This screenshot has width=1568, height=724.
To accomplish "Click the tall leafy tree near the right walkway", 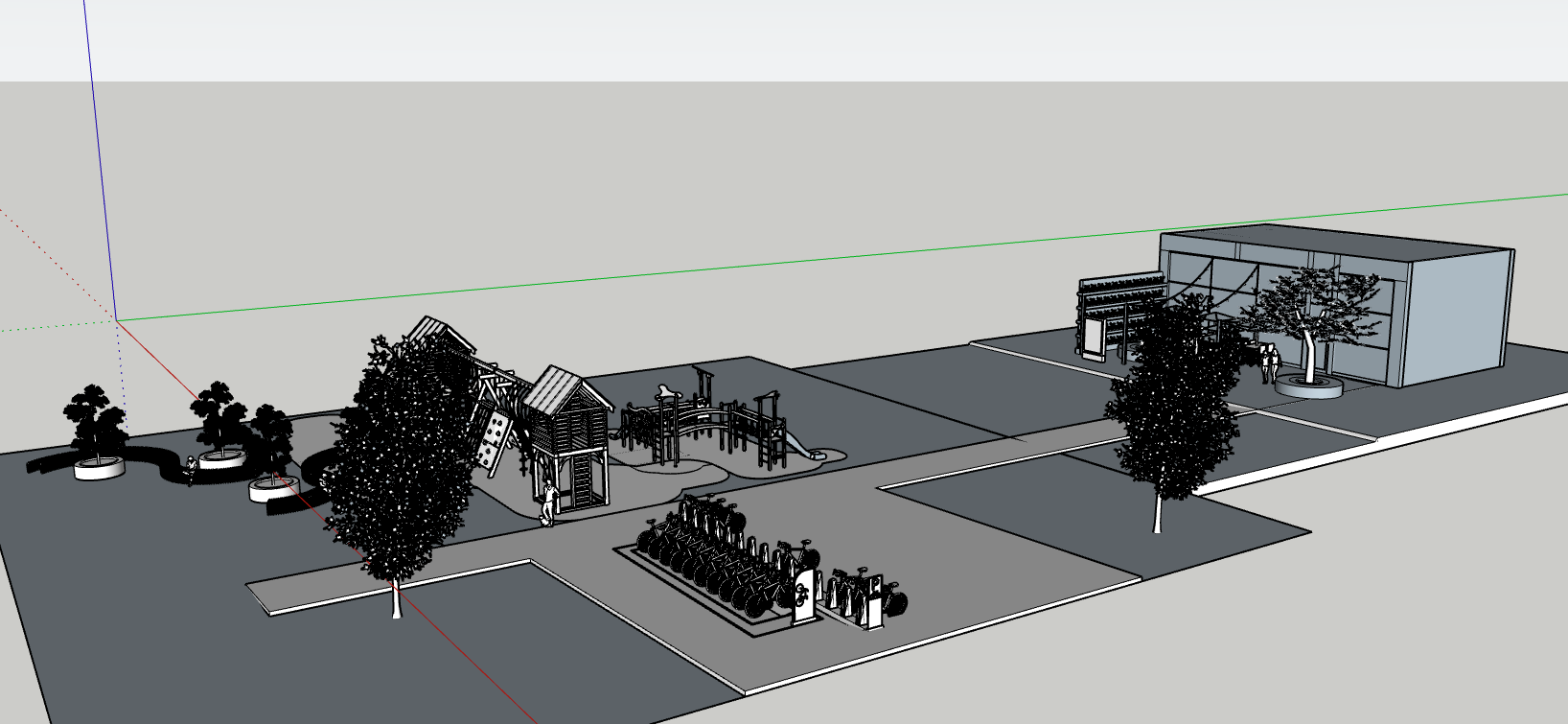I will tap(1171, 403).
